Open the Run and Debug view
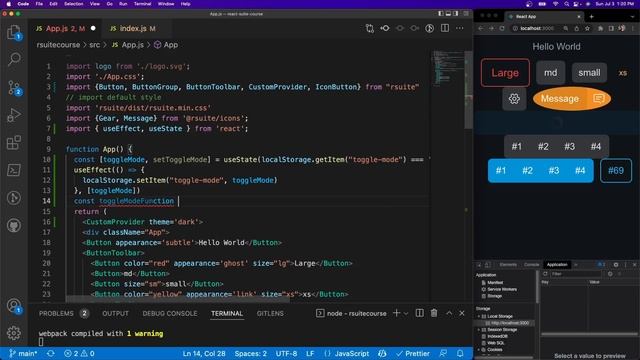The width and height of the screenshot is (640, 360). [x=14, y=115]
